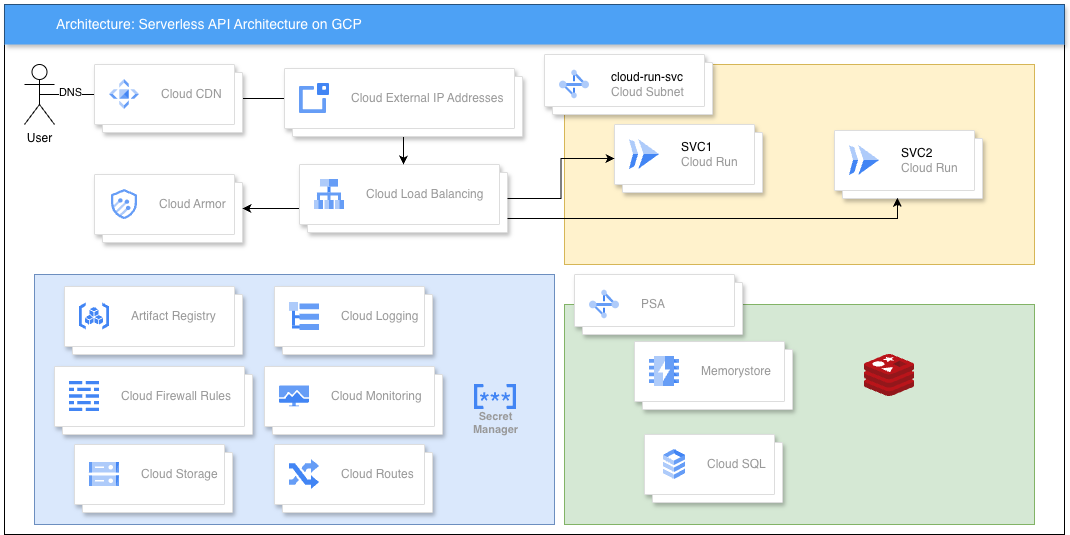
Task: Select the red Redis stack icon
Action: tap(889, 375)
